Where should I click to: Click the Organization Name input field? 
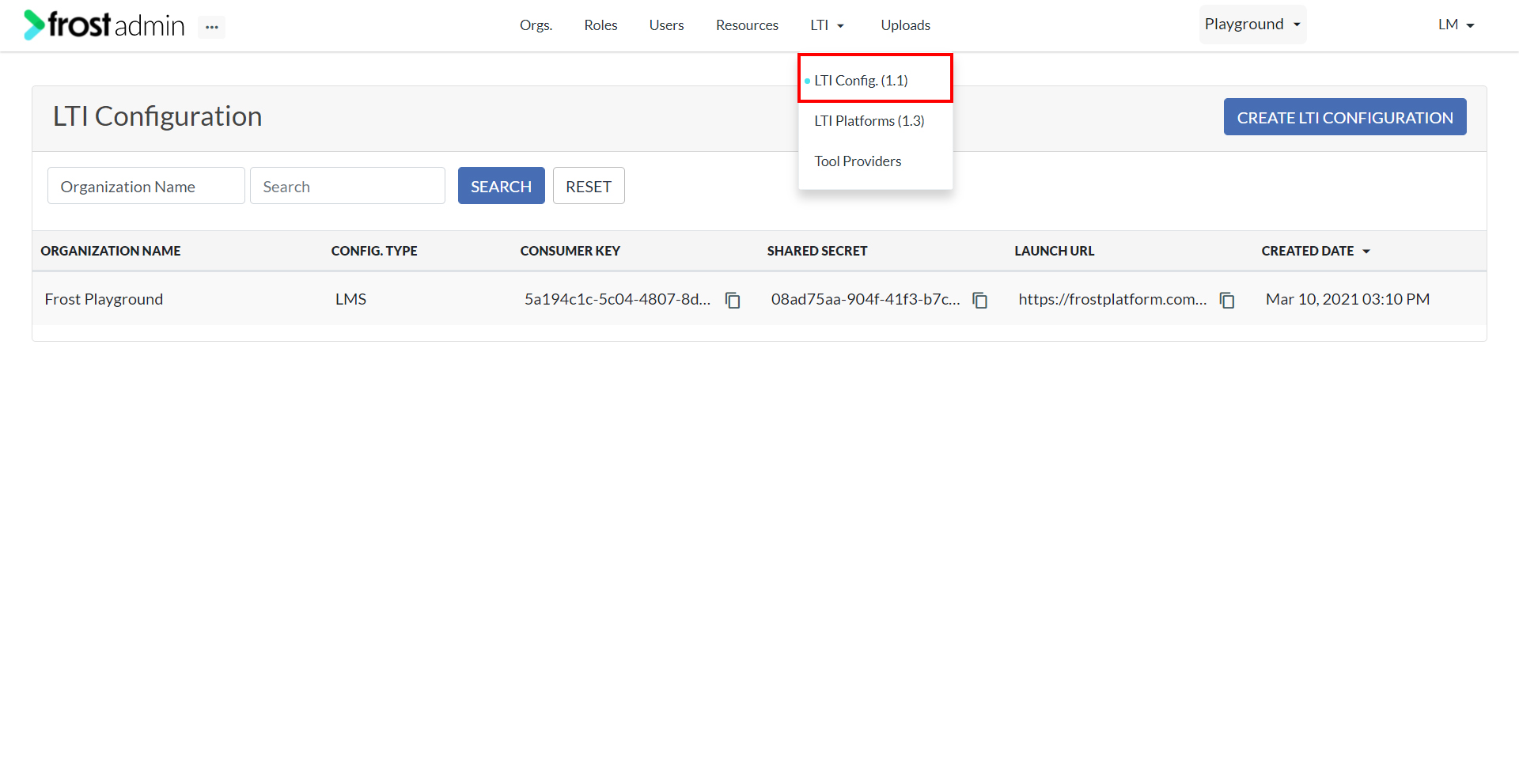(x=146, y=185)
